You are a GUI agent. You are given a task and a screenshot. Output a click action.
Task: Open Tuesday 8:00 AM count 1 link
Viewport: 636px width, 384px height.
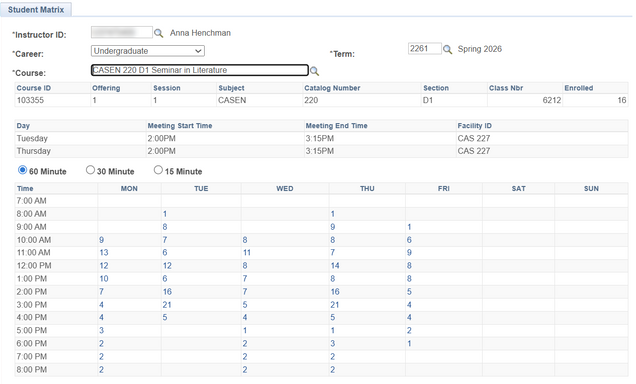[165, 214]
